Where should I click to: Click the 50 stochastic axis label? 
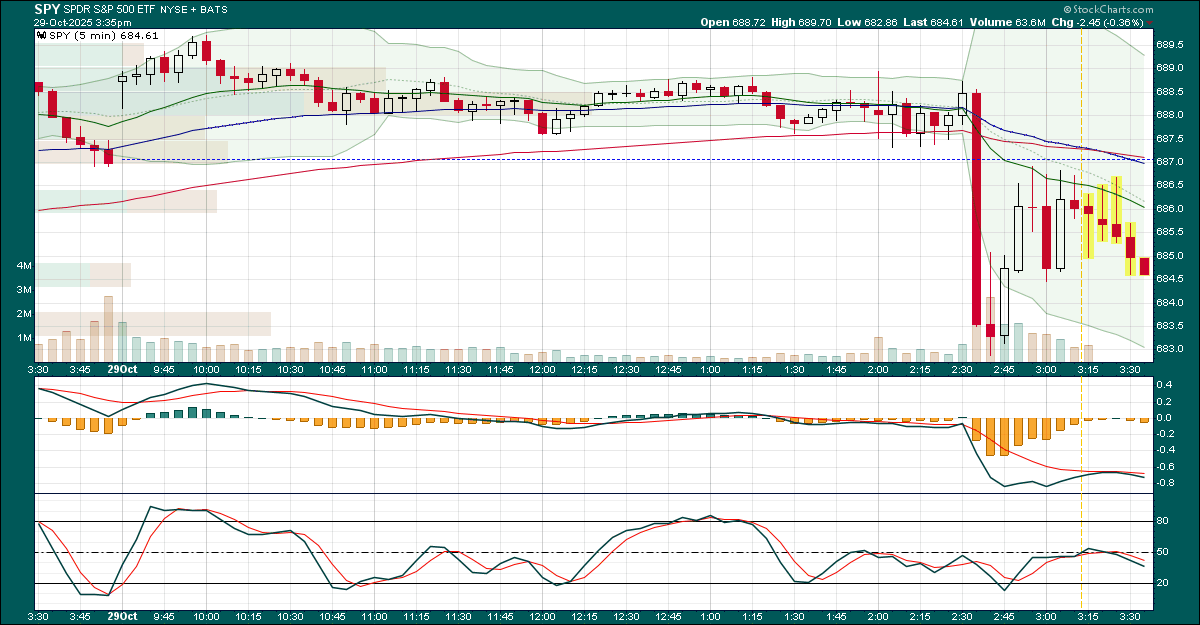pyautogui.click(x=1163, y=552)
